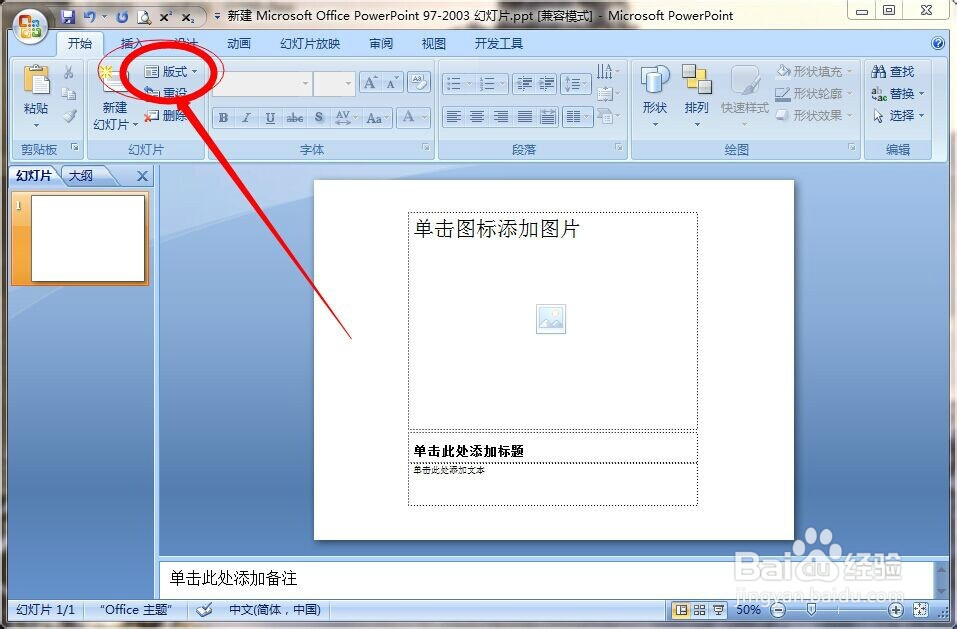The width and height of the screenshot is (957, 629).
Task: Open PowerPoint help icon
Action: point(938,43)
